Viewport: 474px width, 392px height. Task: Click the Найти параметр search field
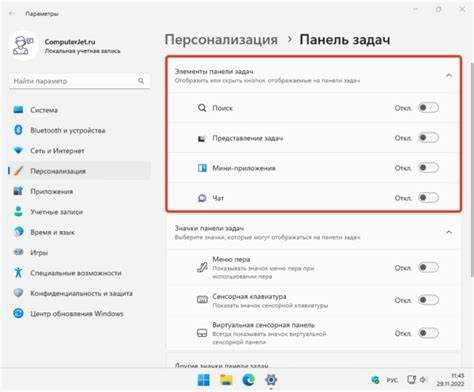tap(79, 81)
